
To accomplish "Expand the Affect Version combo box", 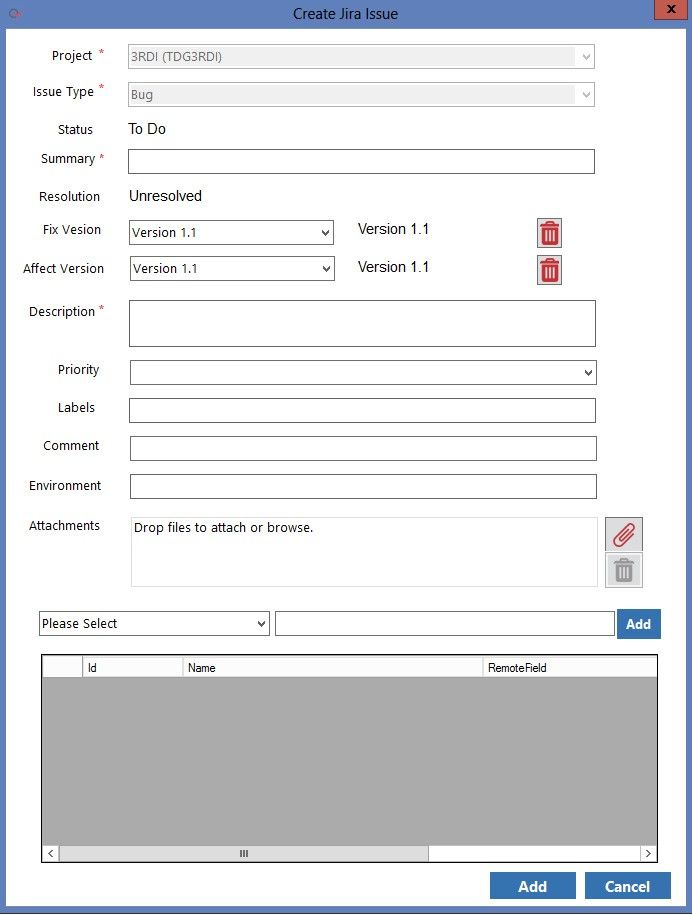I will pyautogui.click(x=232, y=268).
